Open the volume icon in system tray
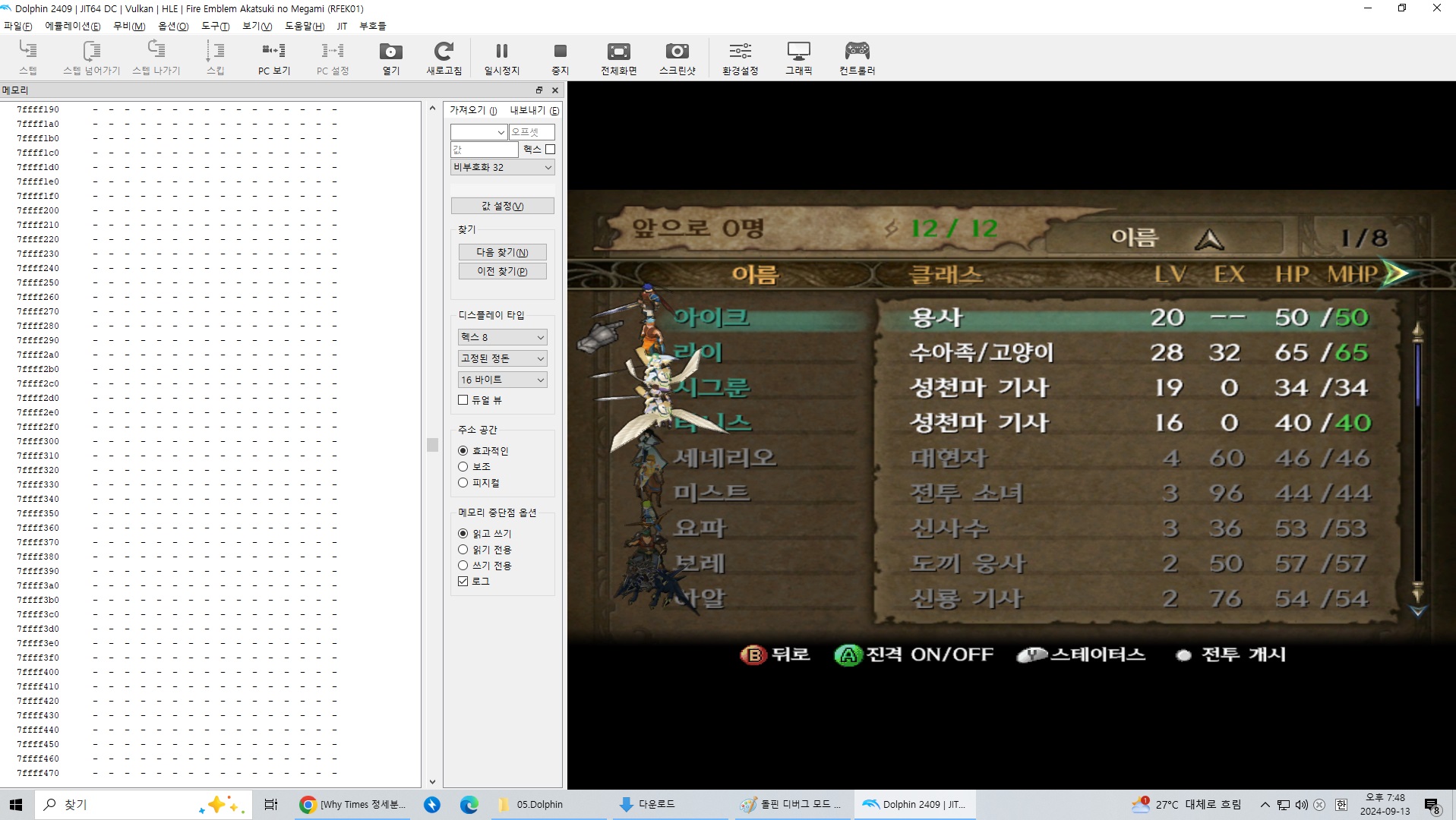This screenshot has height=820, width=1456. [x=1302, y=805]
